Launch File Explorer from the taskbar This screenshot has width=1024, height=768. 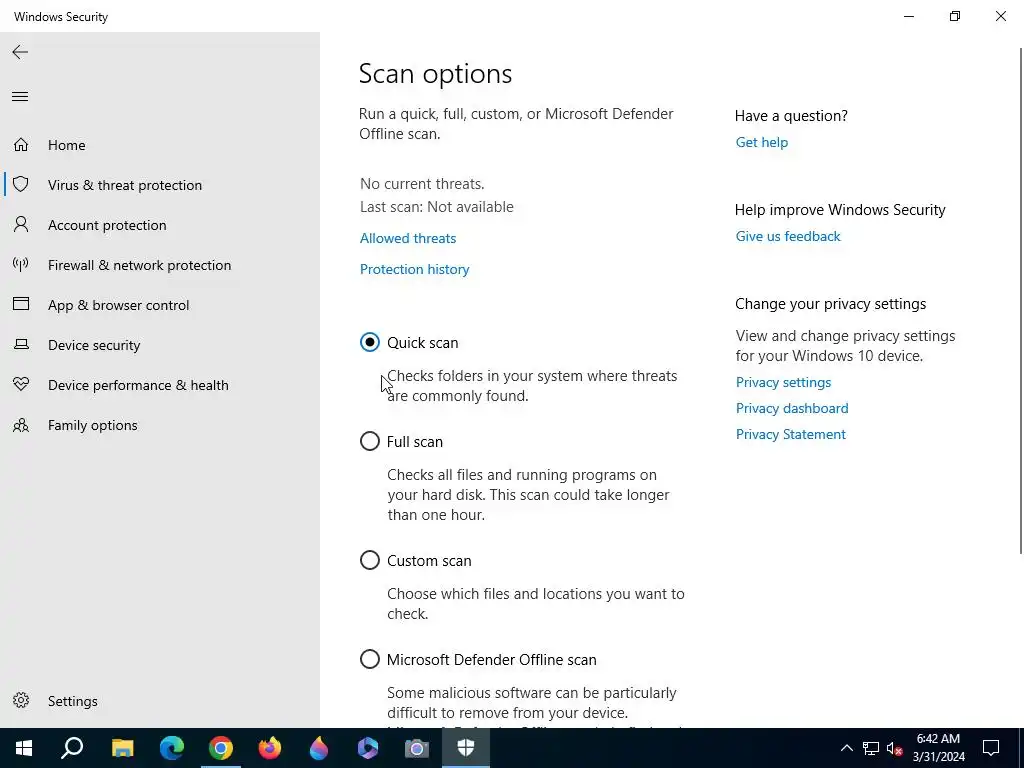[x=122, y=748]
